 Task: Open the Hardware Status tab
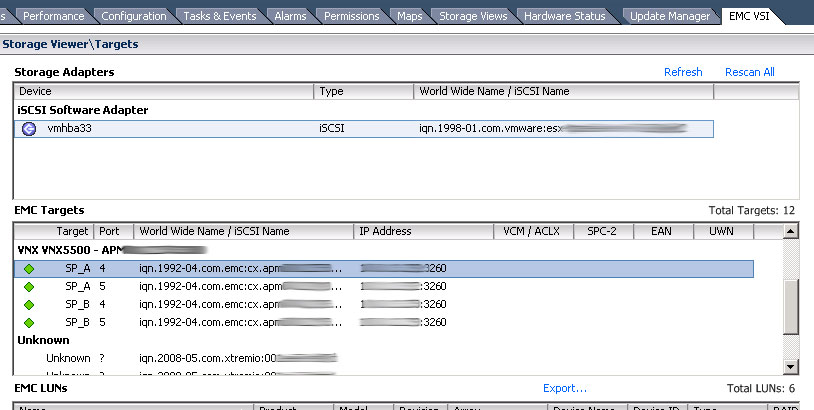coord(564,16)
